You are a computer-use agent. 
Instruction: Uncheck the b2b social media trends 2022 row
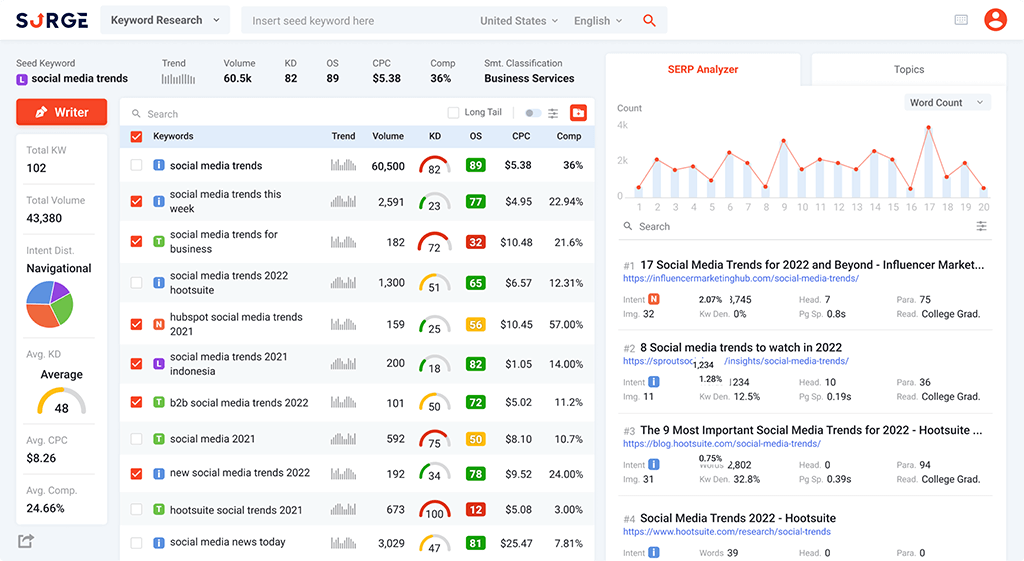tap(136, 402)
